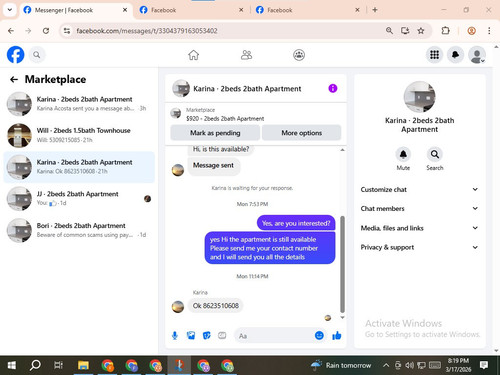Screen dimensions: 500x375
Task: Open the Chrome profile icon
Action: coord(471,31)
